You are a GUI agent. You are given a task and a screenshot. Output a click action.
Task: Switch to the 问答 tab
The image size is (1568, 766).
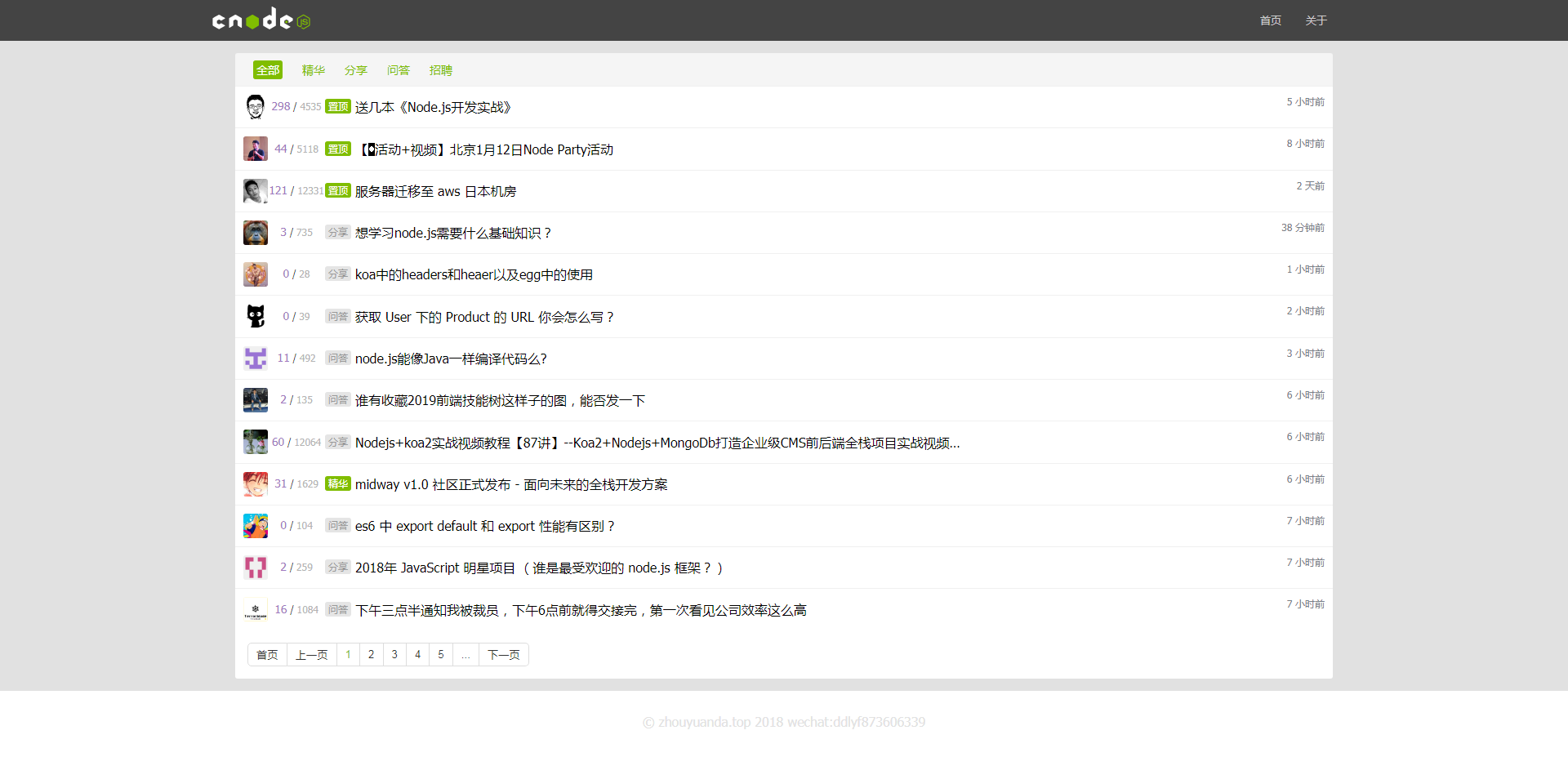[399, 70]
